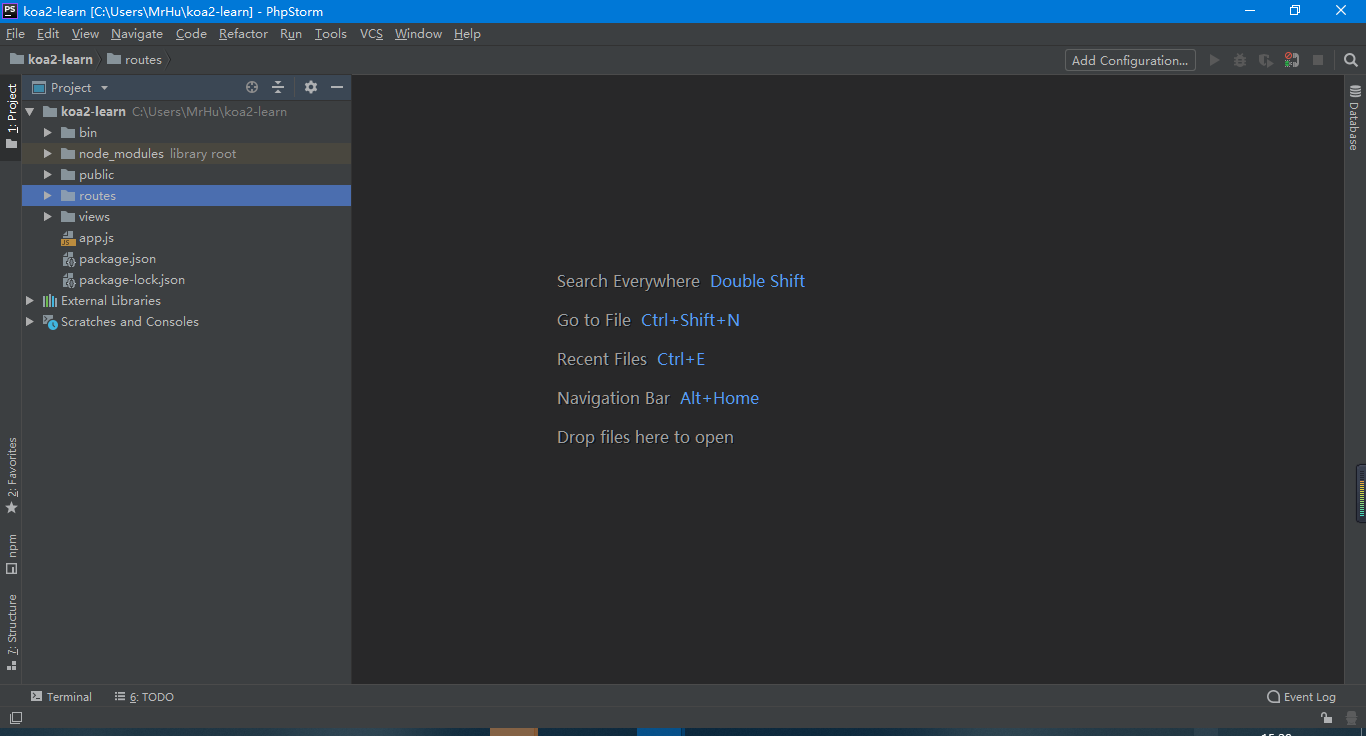Expand the views folder arrow

(47, 217)
